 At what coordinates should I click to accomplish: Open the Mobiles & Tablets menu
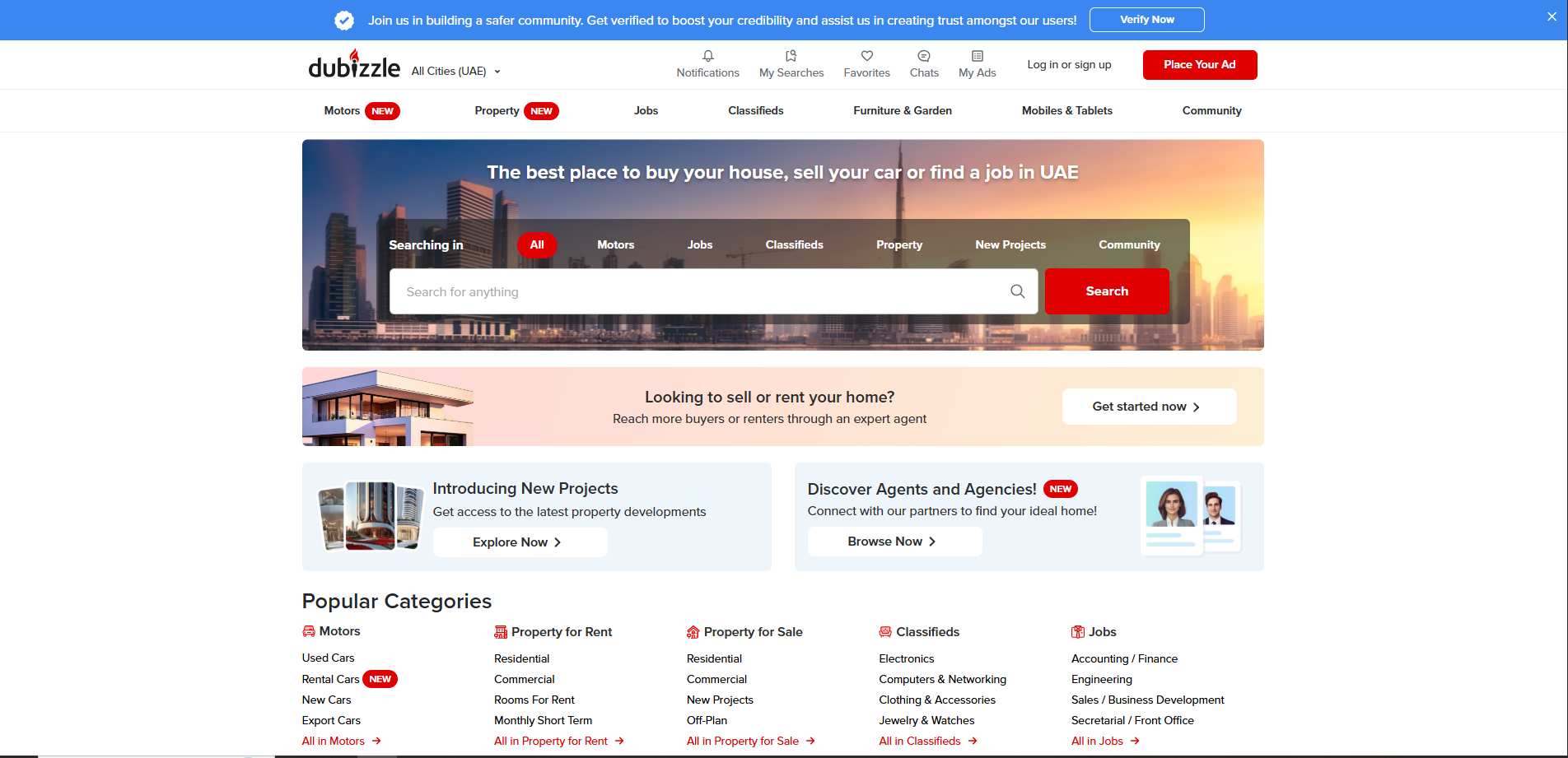[1066, 111]
